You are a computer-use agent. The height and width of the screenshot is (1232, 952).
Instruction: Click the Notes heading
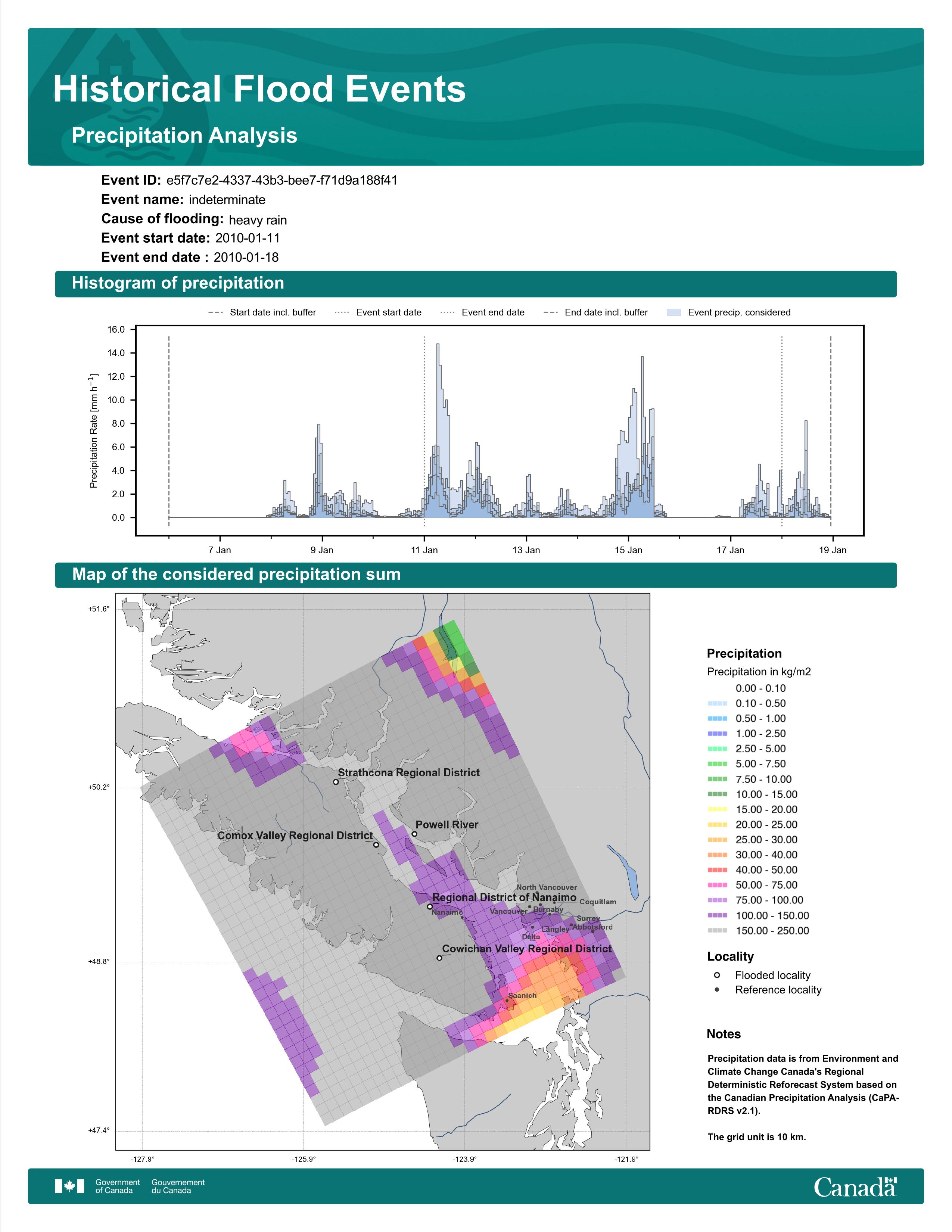click(724, 1034)
